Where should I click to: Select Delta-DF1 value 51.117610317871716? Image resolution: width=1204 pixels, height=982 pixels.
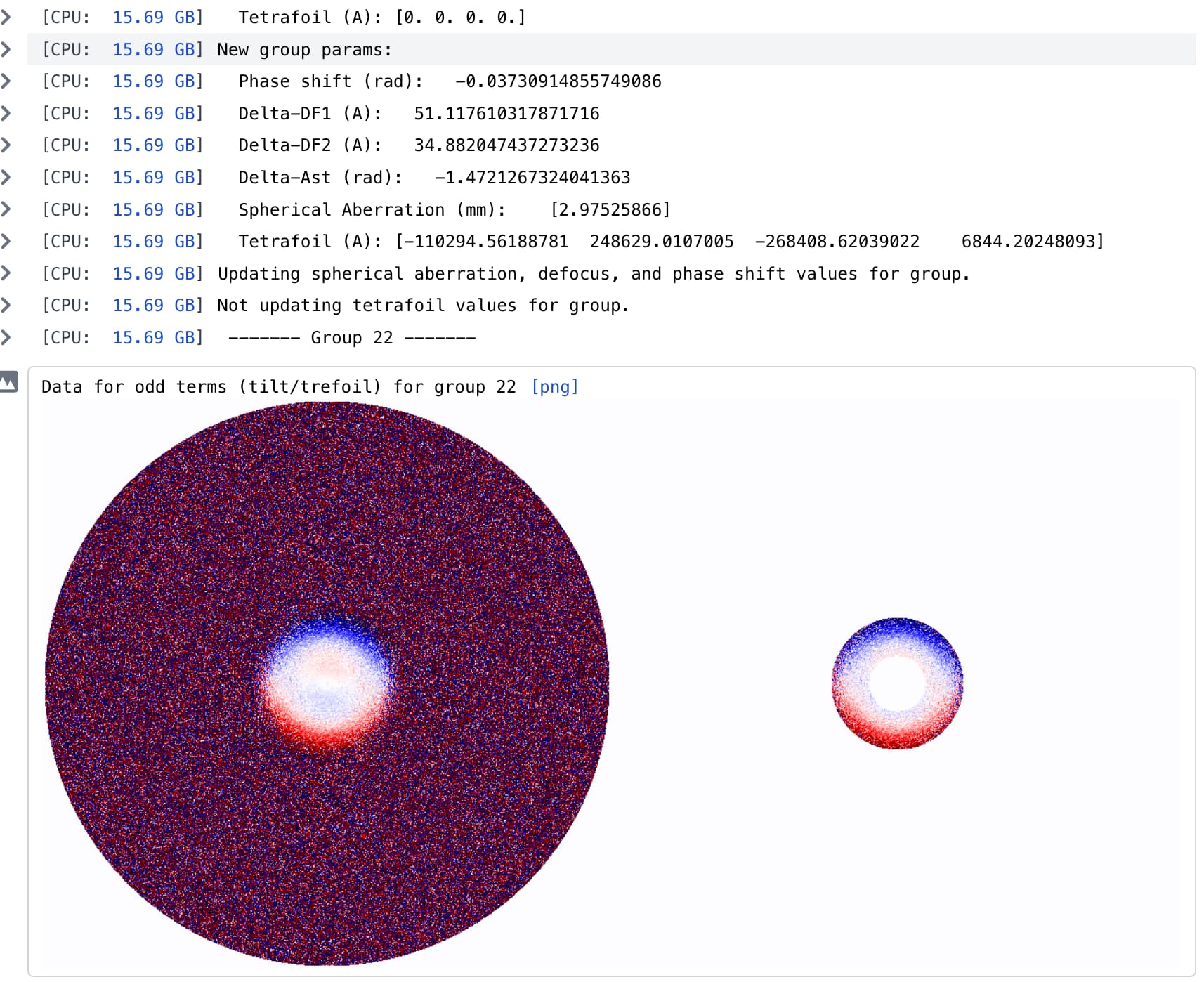[506, 114]
